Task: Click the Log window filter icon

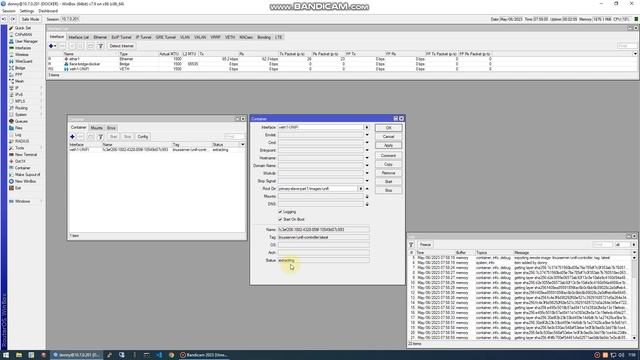Action: coord(411,244)
